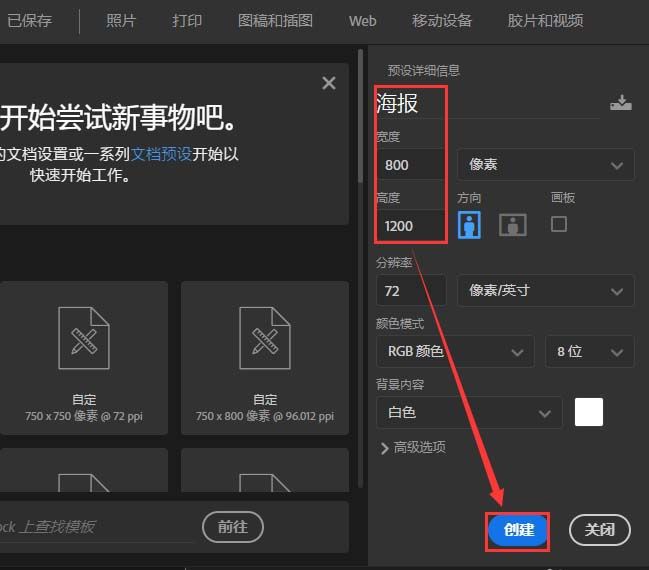Select the 自定 750 x 750 像素 preset
Image resolution: width=649 pixels, height=570 pixels.
click(x=84, y=358)
